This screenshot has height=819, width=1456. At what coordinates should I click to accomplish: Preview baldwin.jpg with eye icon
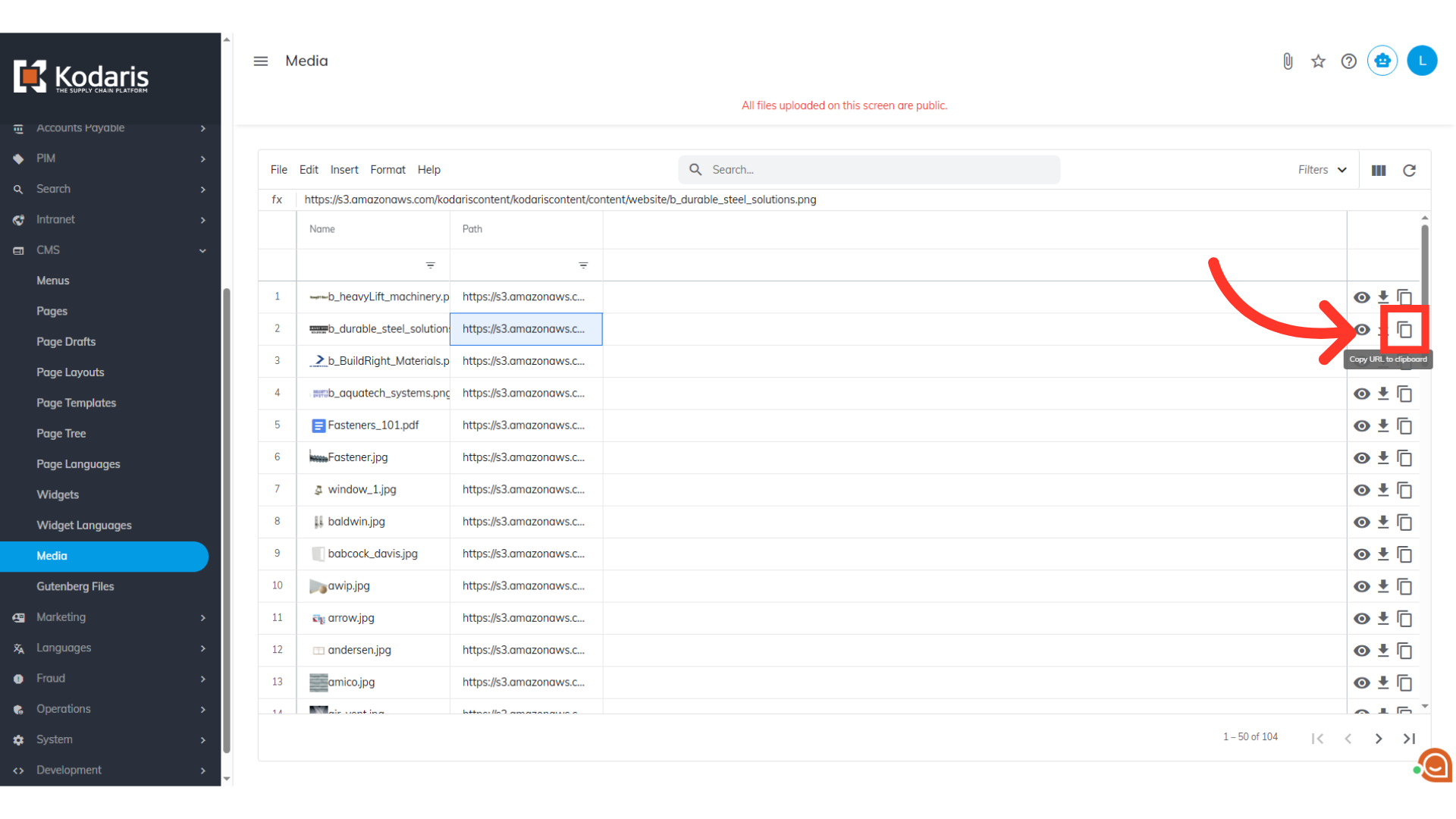point(1362,522)
